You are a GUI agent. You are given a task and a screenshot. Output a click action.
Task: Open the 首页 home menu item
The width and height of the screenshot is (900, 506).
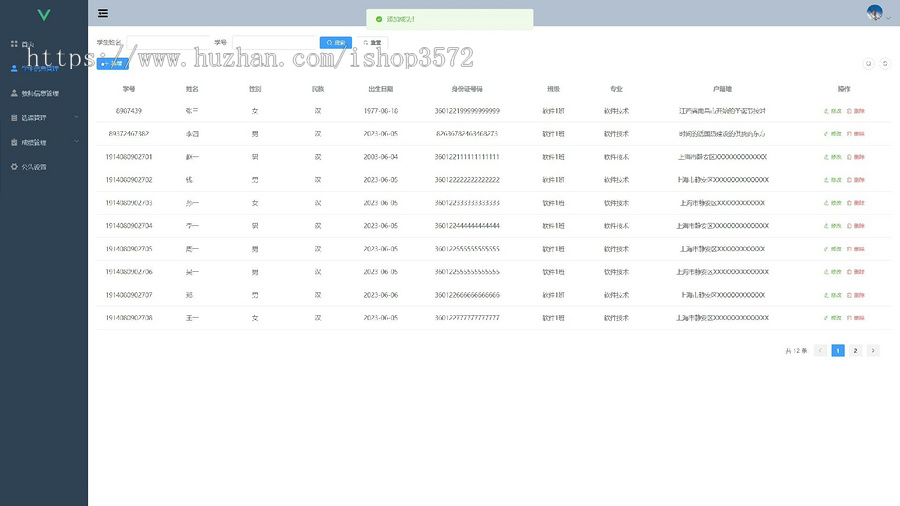pyautogui.click(x=44, y=44)
